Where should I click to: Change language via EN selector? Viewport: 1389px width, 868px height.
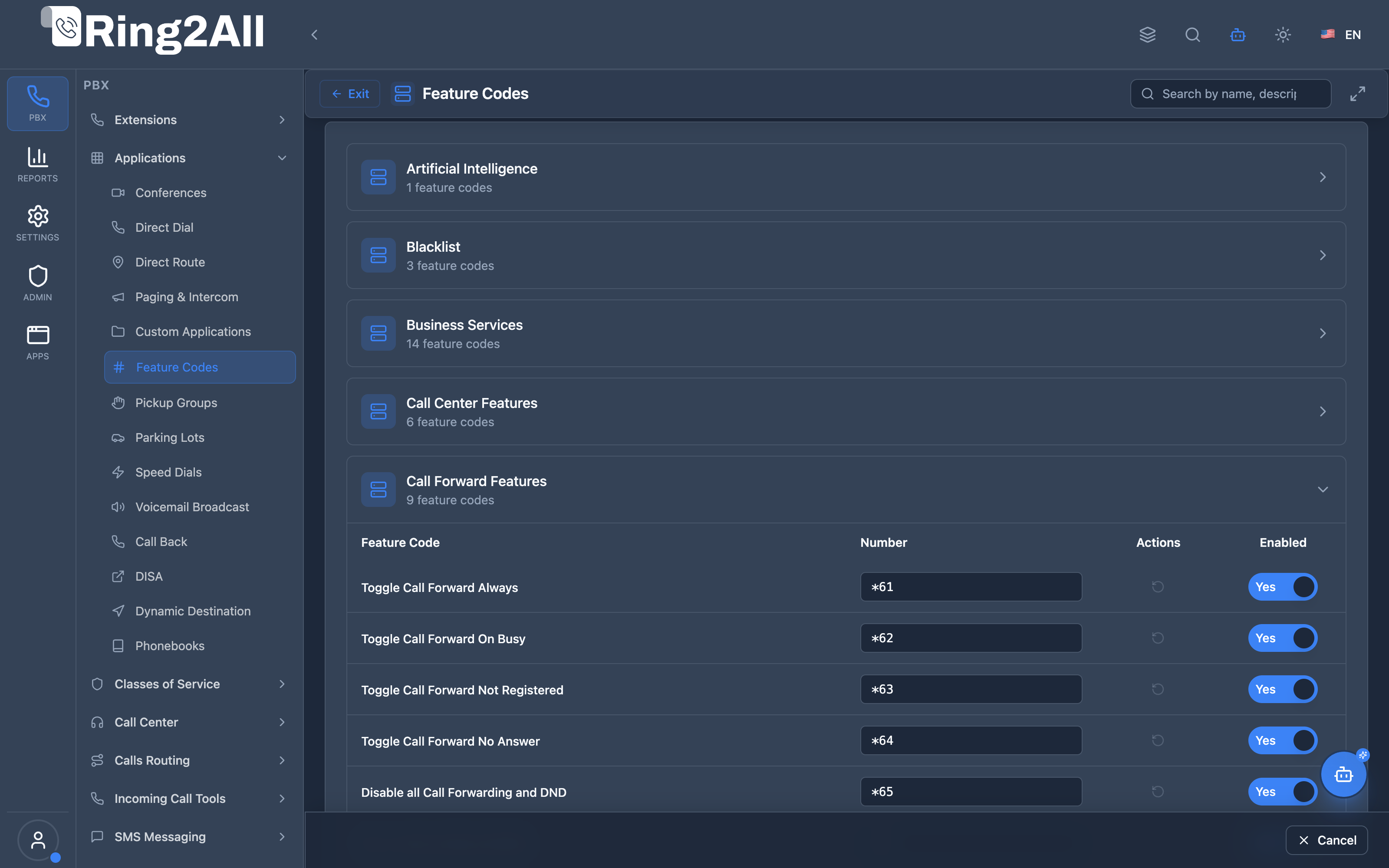click(x=1341, y=35)
